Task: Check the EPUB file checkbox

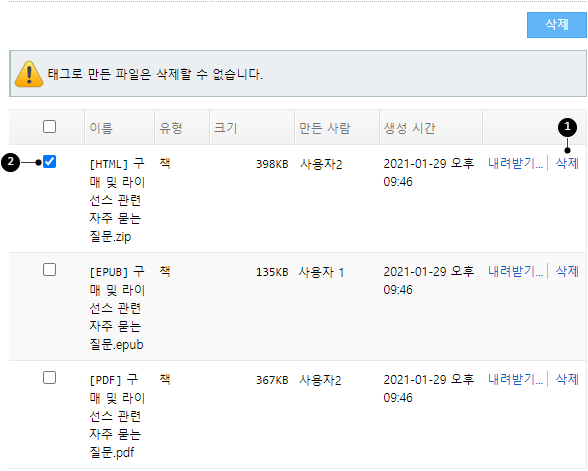Action: (x=50, y=270)
